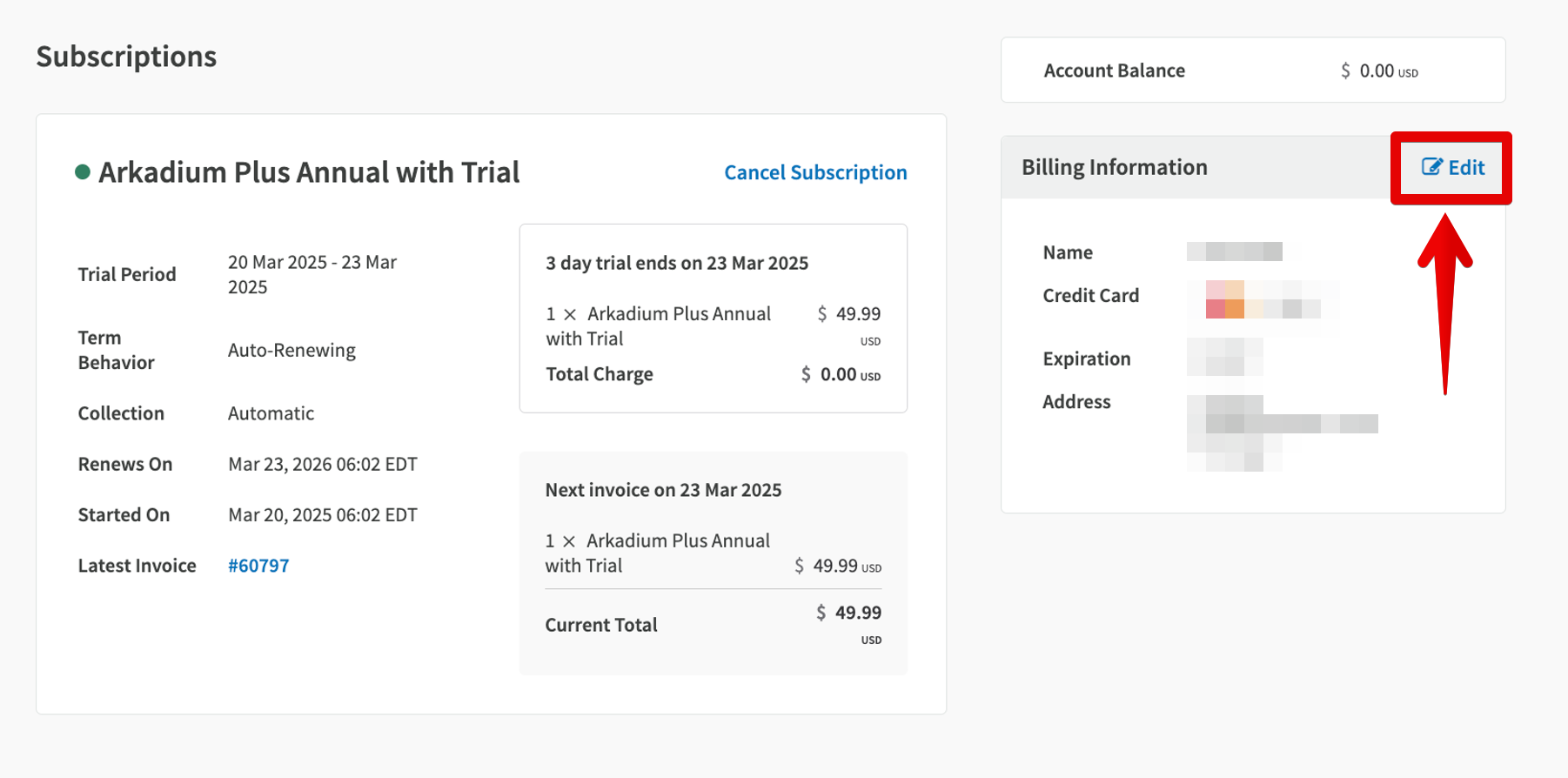
Task: Click the Expiration label
Action: pos(1087,359)
